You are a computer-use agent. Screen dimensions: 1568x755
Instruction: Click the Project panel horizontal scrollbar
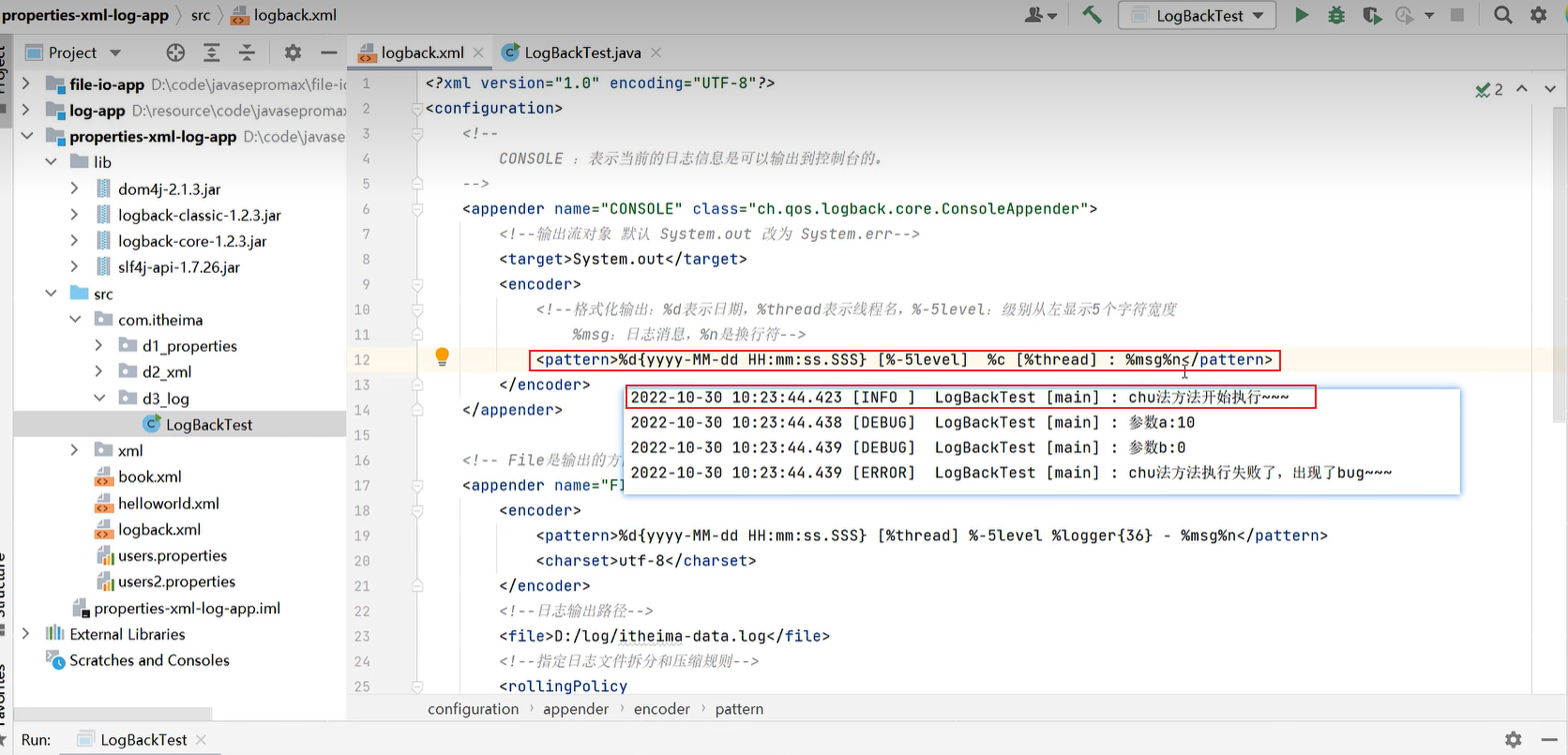point(113,714)
